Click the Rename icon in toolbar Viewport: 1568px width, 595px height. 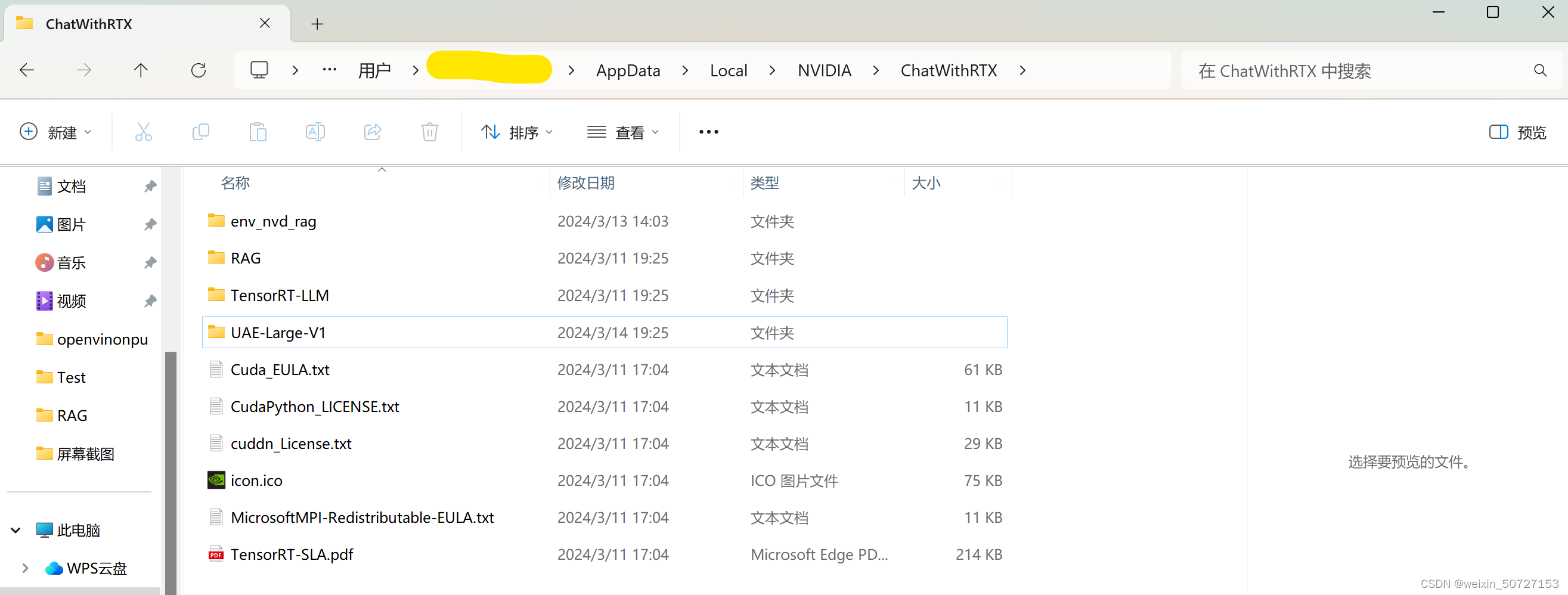315,132
